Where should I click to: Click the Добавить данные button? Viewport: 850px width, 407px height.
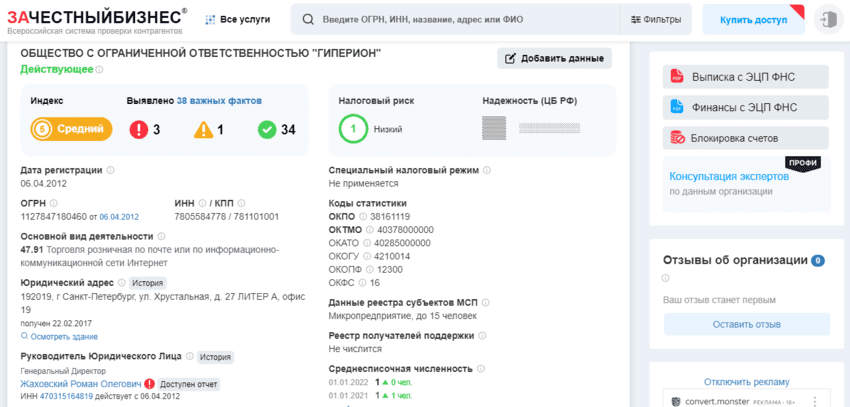554,59
